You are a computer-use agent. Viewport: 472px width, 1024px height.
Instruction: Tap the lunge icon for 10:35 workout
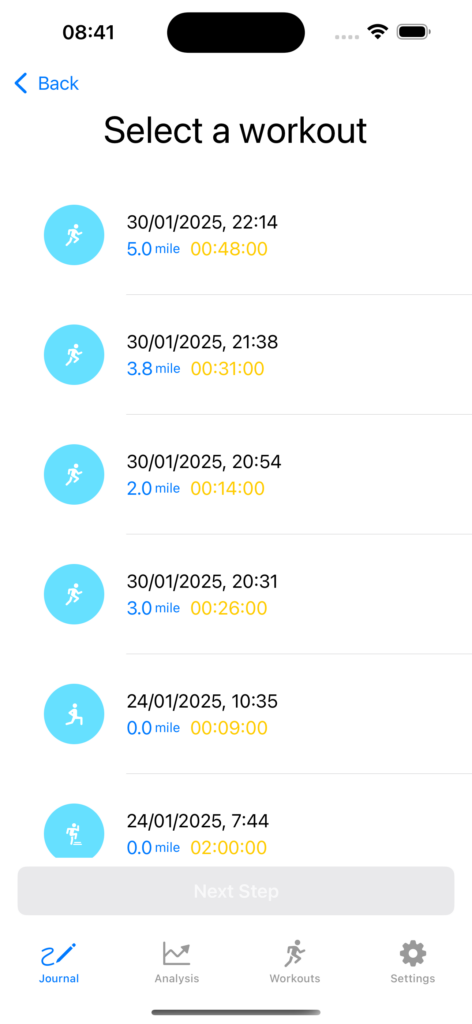[x=74, y=714]
